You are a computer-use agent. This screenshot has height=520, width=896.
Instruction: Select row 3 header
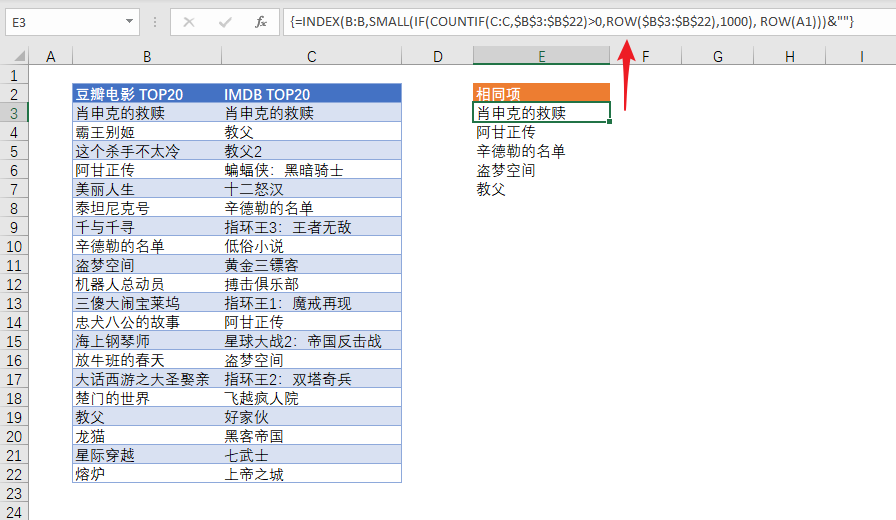[14, 113]
